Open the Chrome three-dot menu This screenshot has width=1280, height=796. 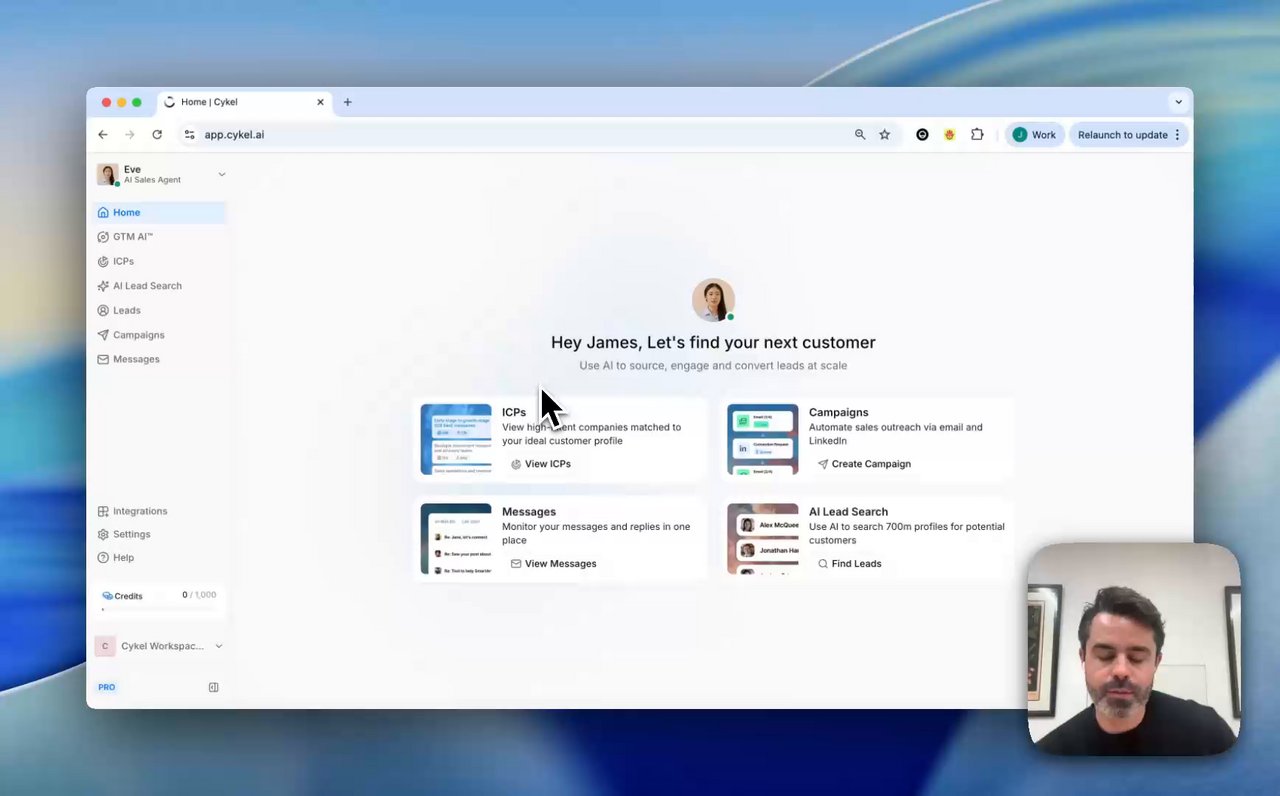click(x=1177, y=135)
